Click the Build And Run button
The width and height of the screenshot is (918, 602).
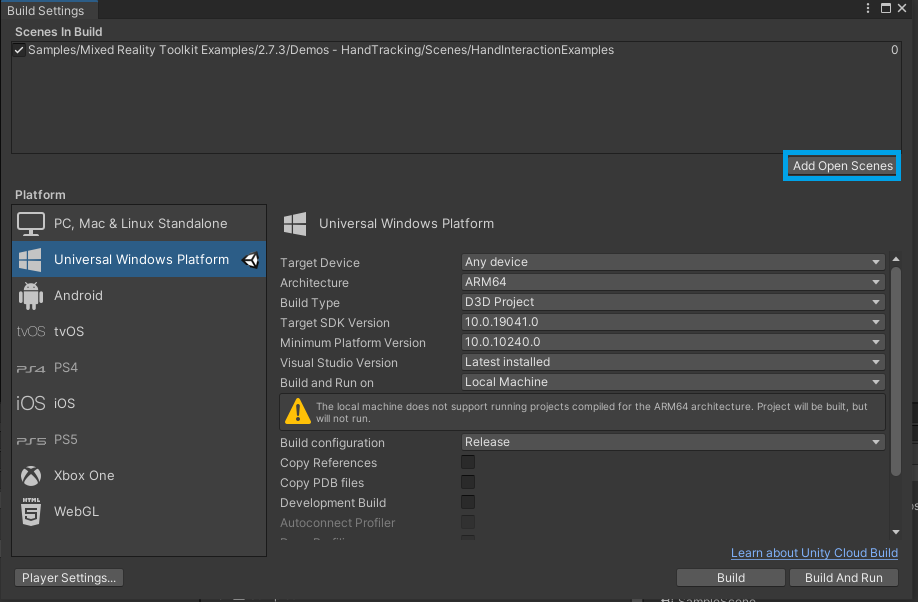pos(844,577)
